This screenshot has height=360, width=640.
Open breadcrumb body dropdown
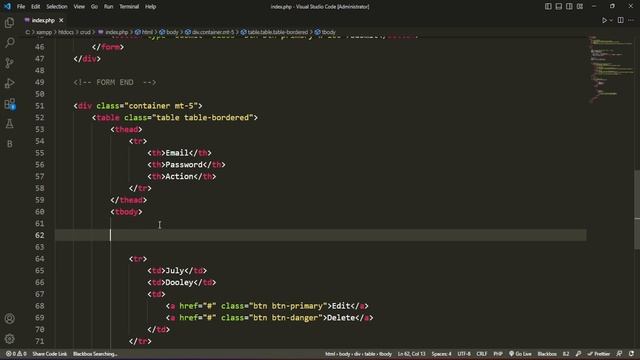(169, 32)
